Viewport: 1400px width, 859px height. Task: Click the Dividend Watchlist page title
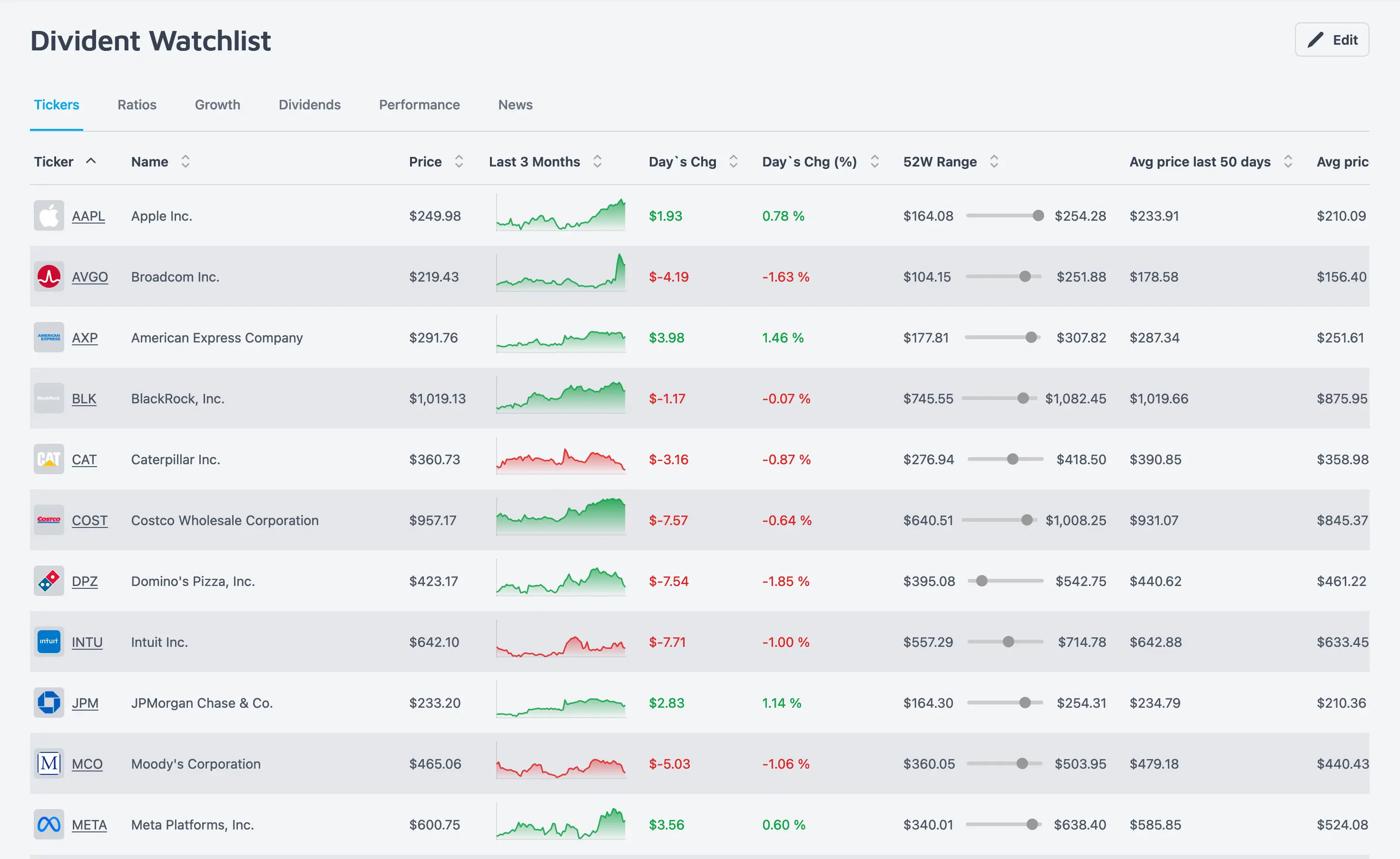tap(151, 41)
